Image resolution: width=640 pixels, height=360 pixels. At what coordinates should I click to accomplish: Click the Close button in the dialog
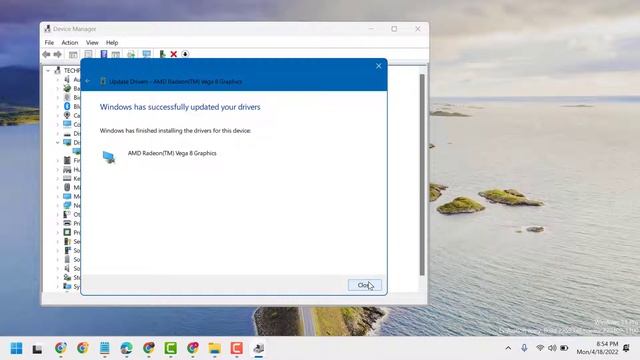coord(364,285)
